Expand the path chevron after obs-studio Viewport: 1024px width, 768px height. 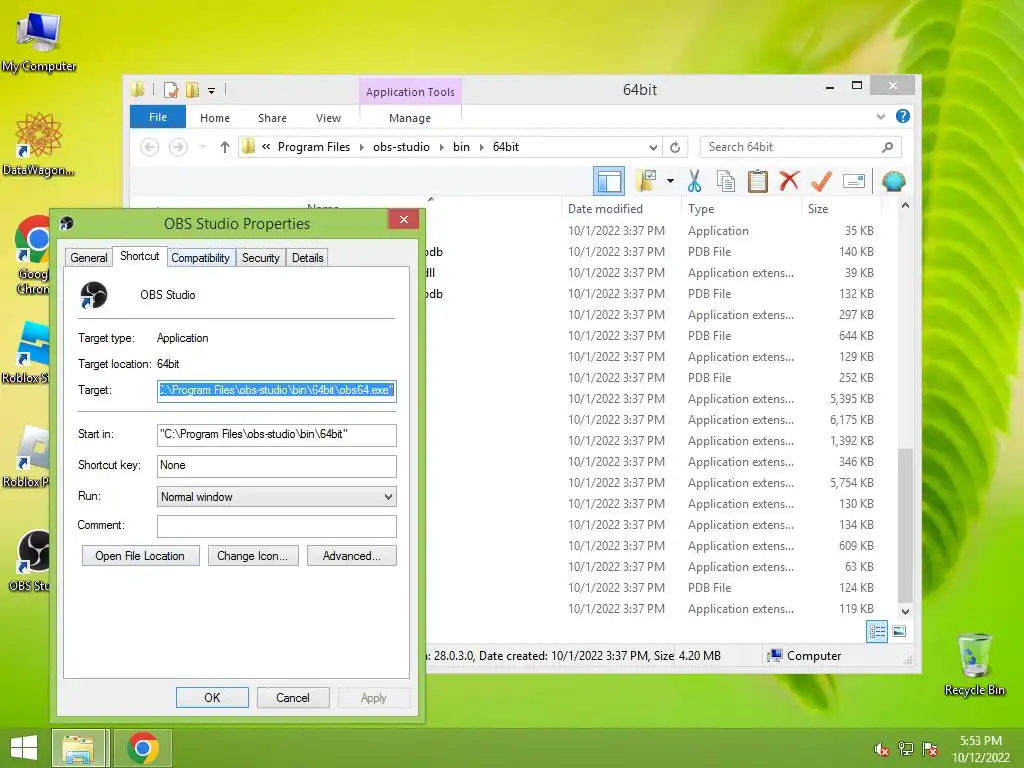441,148
